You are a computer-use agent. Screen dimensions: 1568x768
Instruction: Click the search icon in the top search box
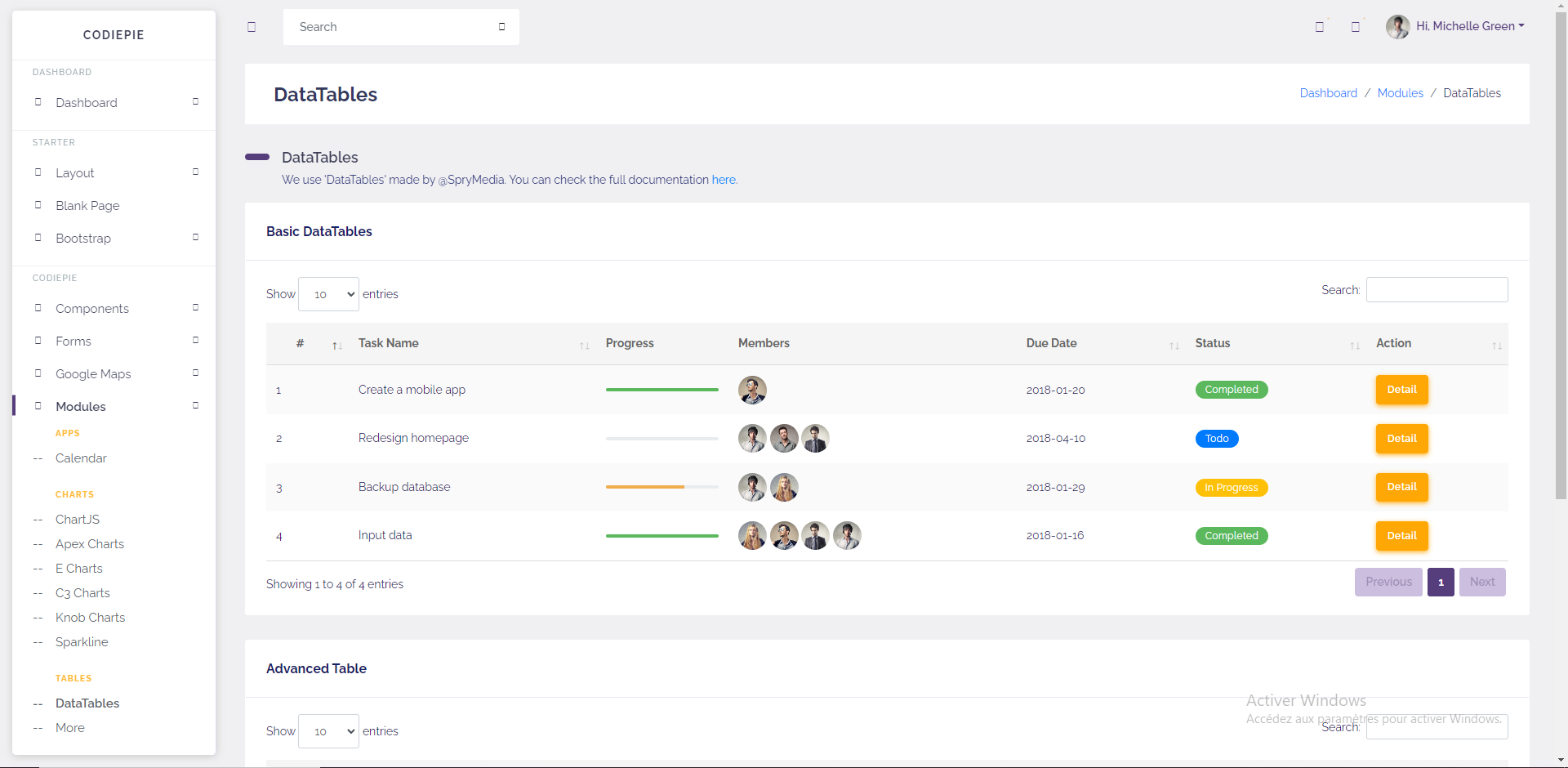point(501,27)
